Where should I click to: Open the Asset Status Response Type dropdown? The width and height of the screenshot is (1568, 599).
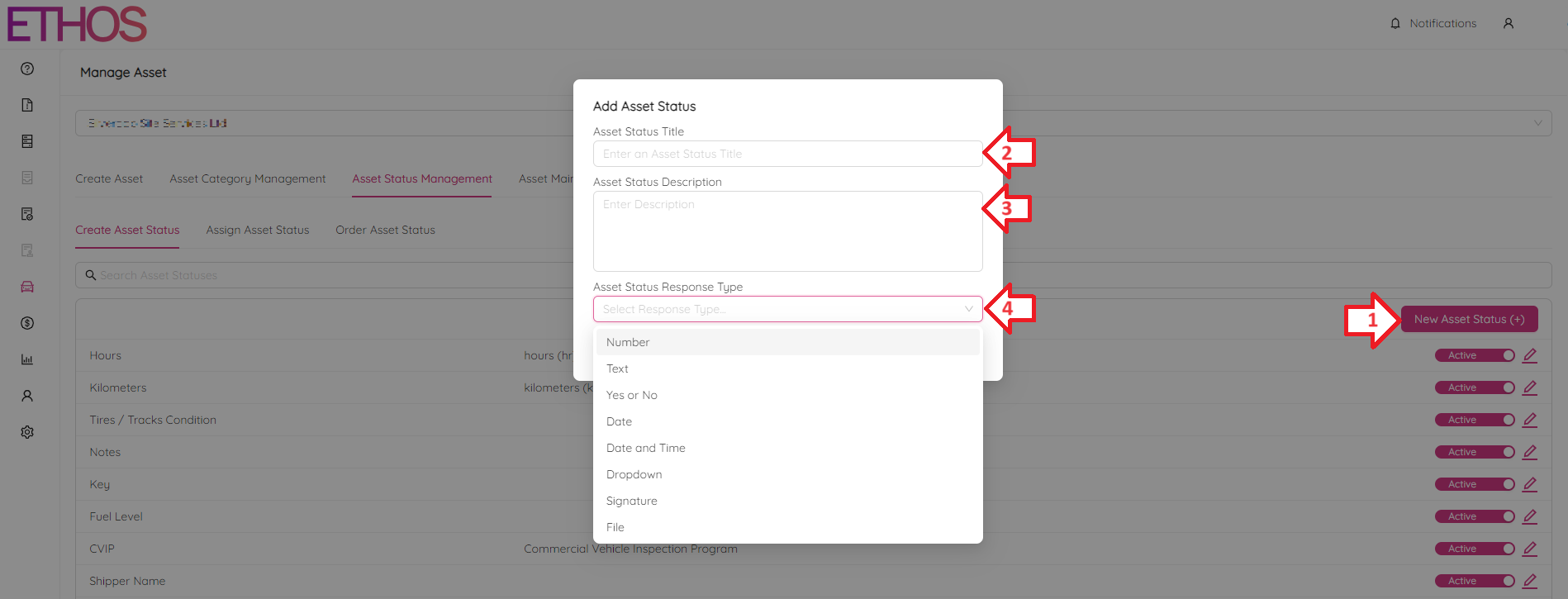786,308
